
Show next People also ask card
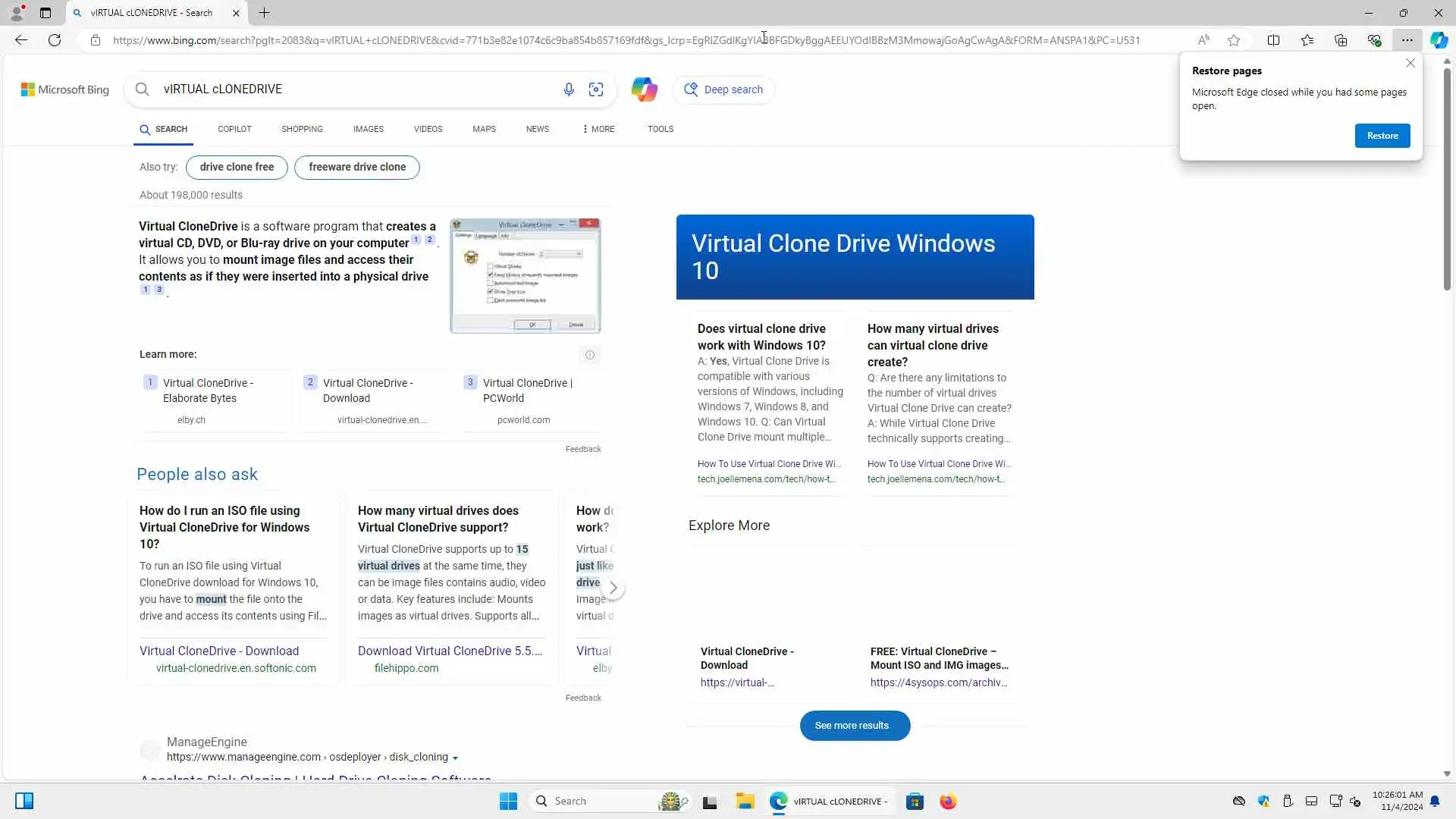(613, 588)
